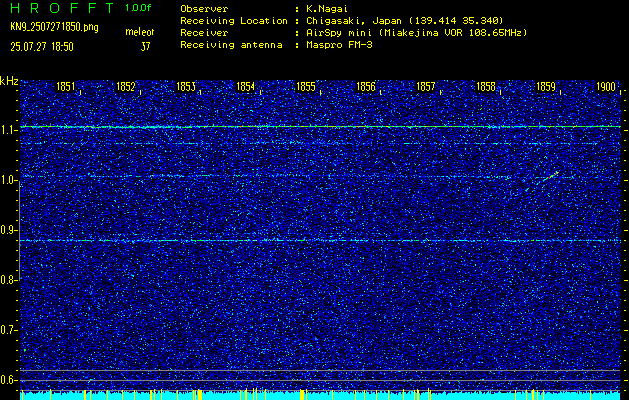Screen dimensions: 629x400
Task: Select the AirSpy mini receiver description
Action: 416,33
